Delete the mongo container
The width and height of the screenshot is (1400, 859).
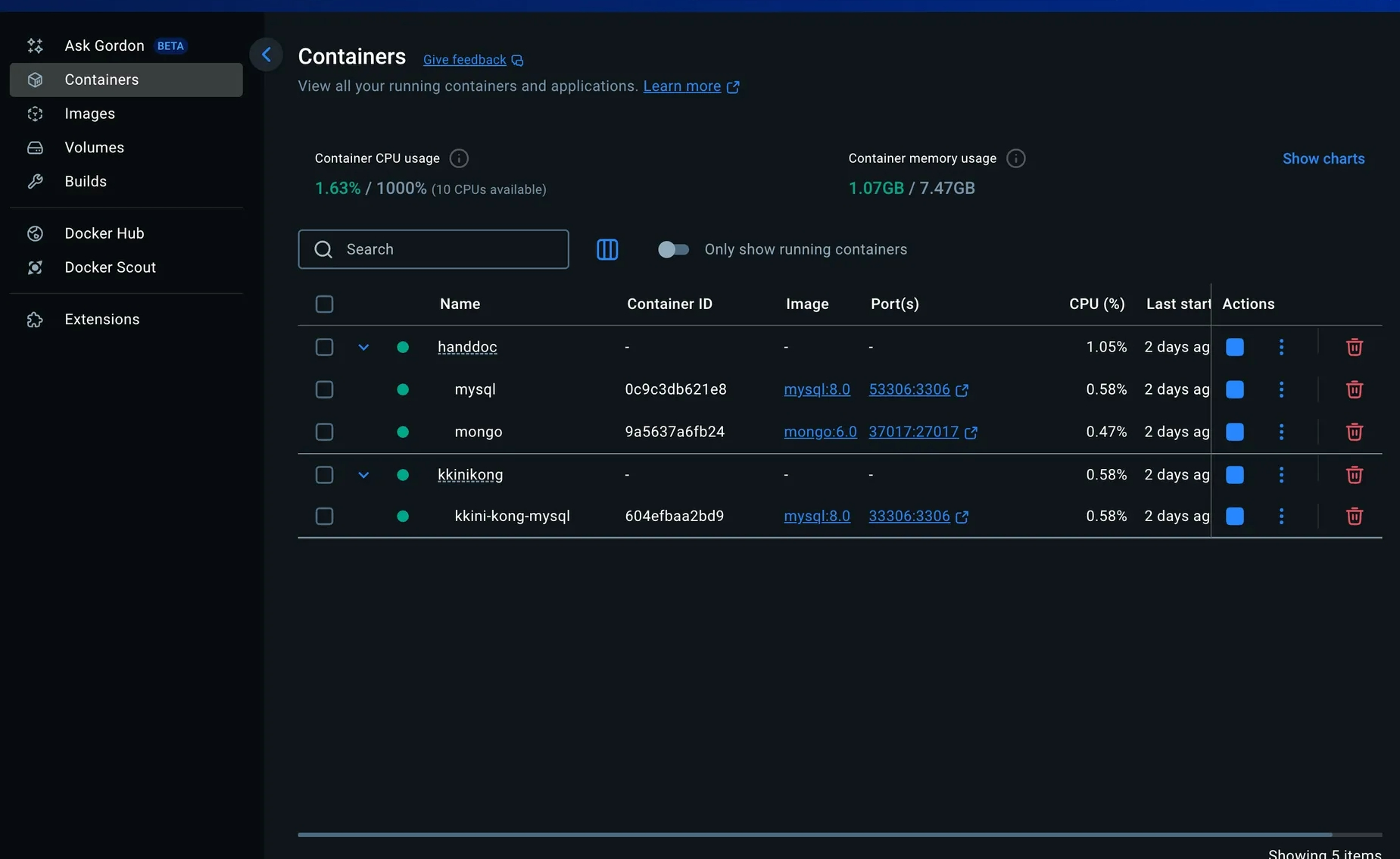(x=1355, y=432)
